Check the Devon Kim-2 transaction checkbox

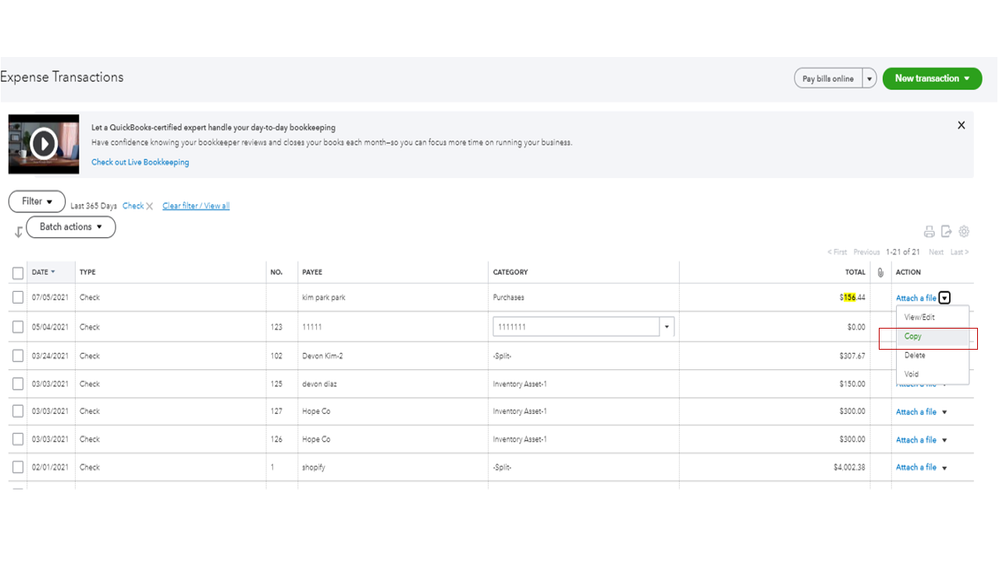[x=18, y=355]
